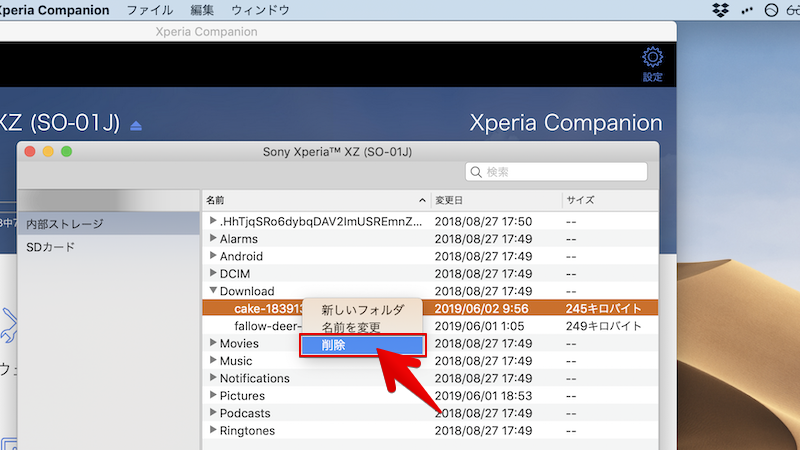Image resolution: width=800 pixels, height=450 pixels.
Task: Click the magnifier icon in search field
Action: click(x=476, y=172)
